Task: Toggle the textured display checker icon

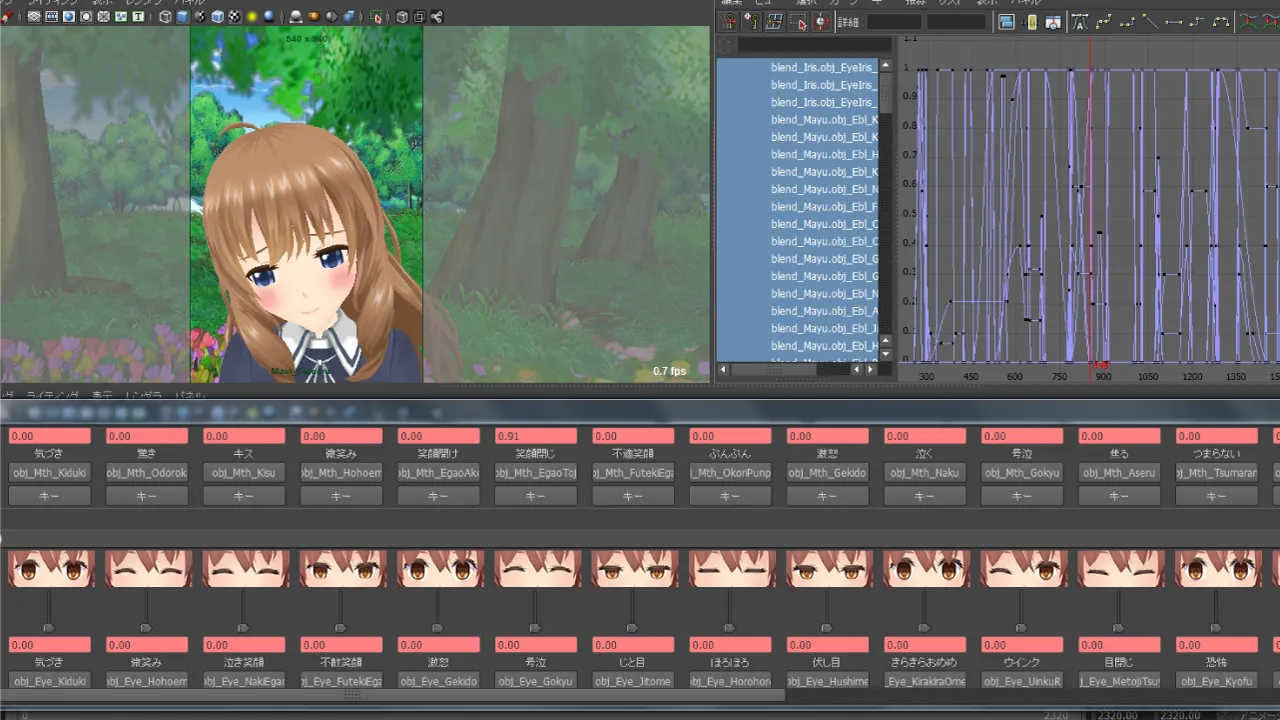Action: (234, 17)
